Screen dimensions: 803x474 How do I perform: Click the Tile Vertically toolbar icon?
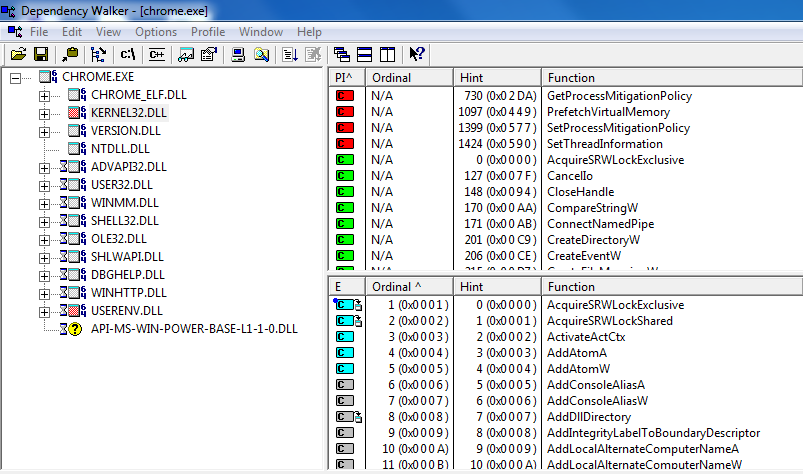point(388,54)
